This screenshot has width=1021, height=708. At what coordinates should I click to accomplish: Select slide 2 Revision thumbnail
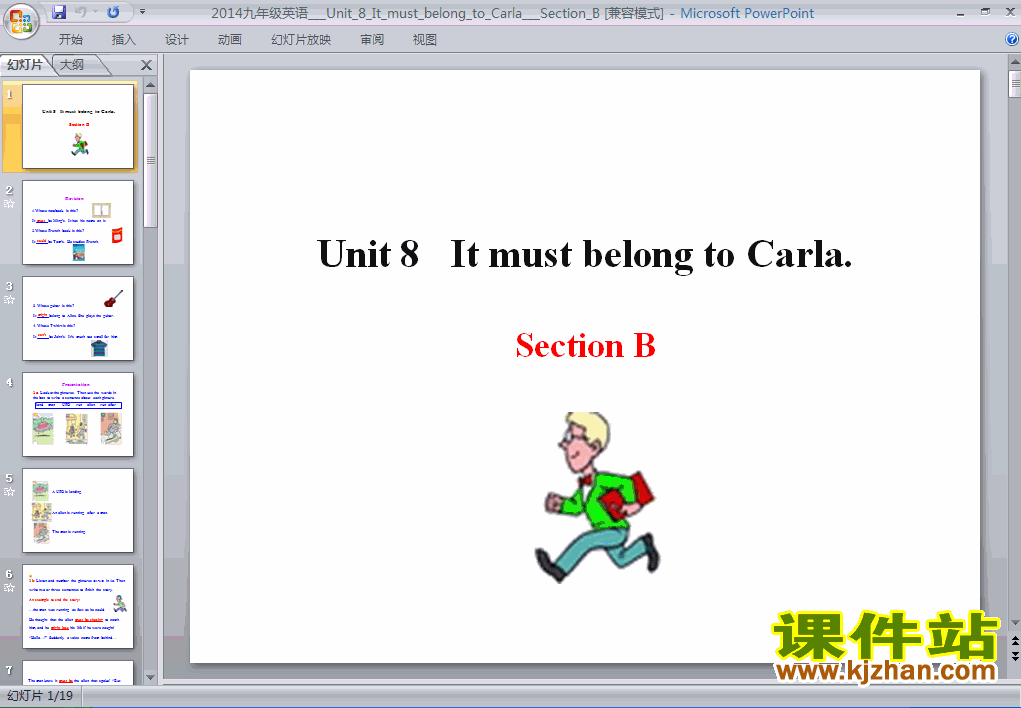click(x=78, y=223)
